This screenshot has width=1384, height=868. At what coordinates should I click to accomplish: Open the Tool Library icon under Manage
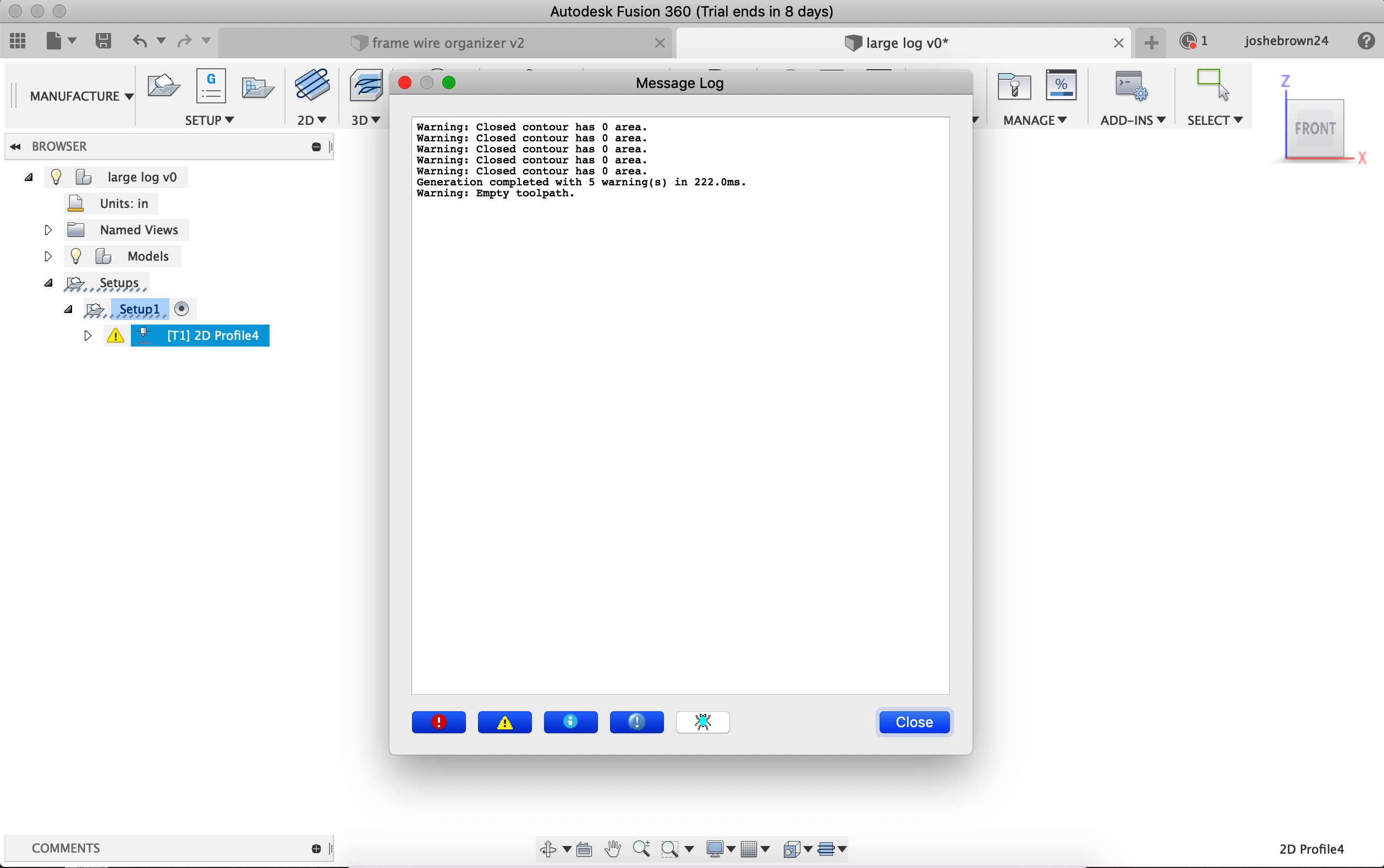click(x=1014, y=86)
